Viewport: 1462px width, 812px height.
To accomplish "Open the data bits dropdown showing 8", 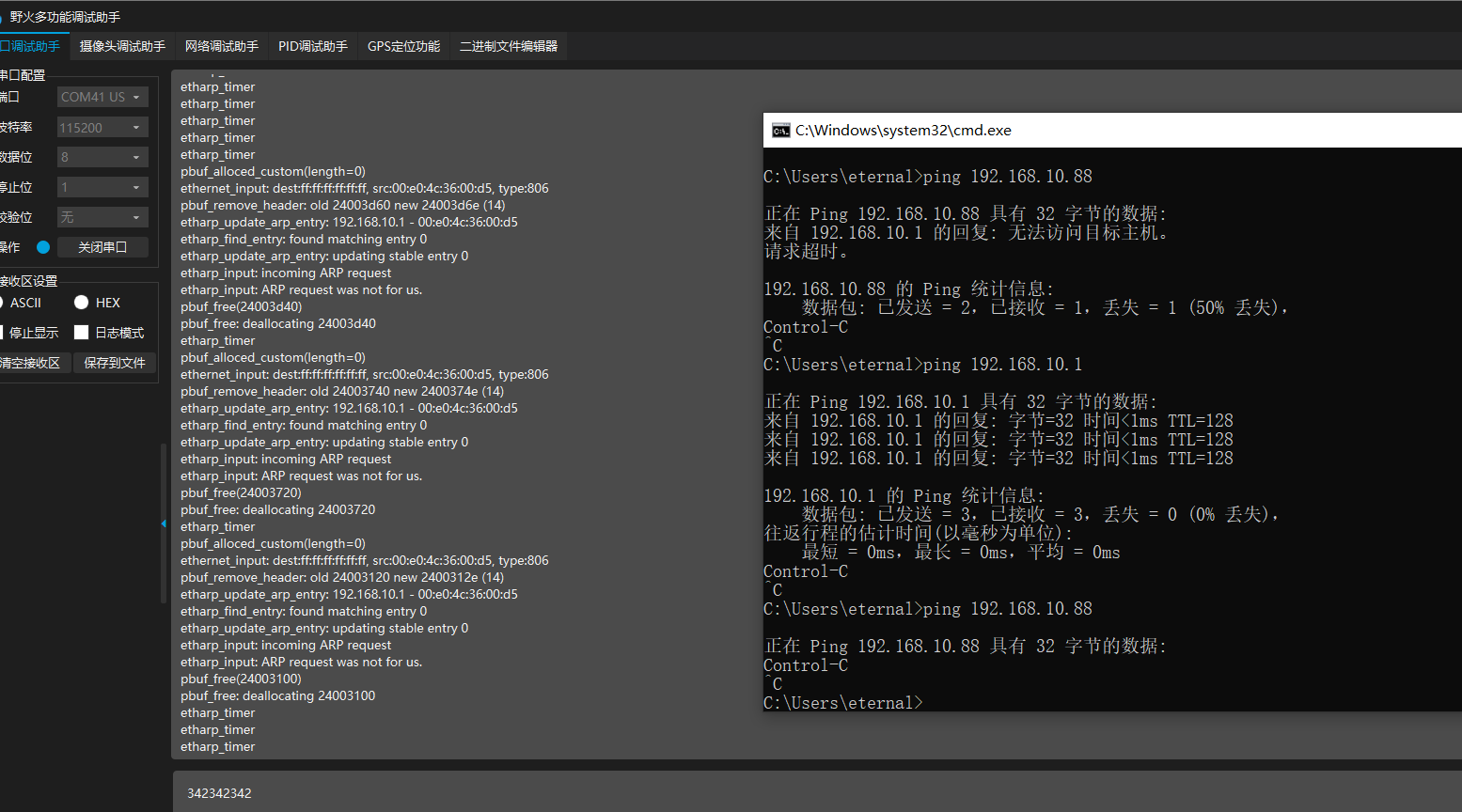I will coord(102,157).
